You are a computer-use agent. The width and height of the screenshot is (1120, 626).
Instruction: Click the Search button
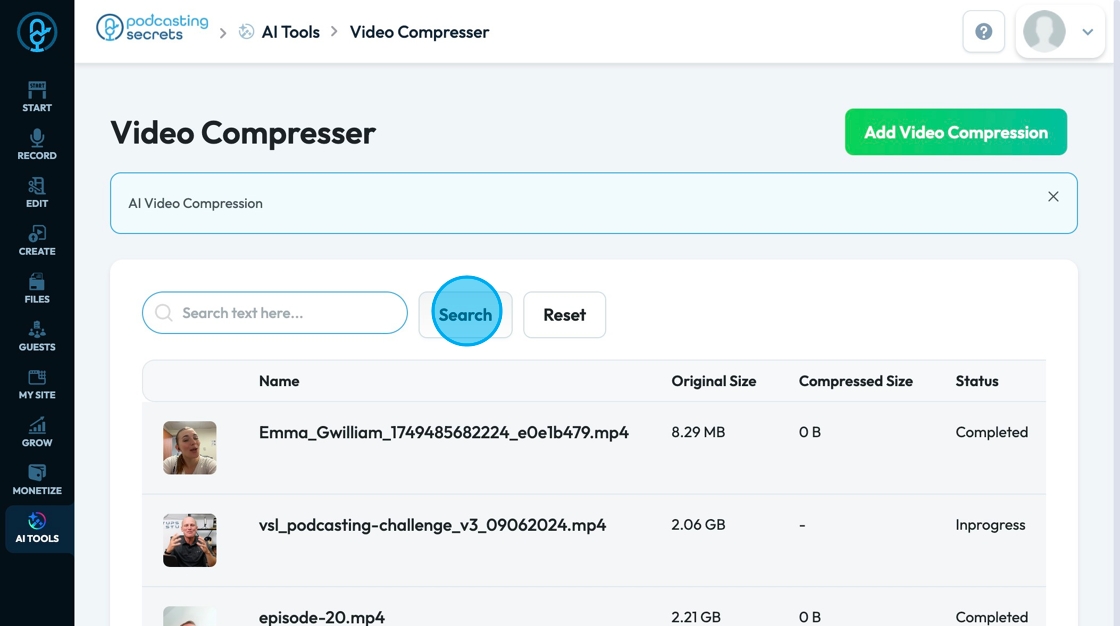[465, 314]
